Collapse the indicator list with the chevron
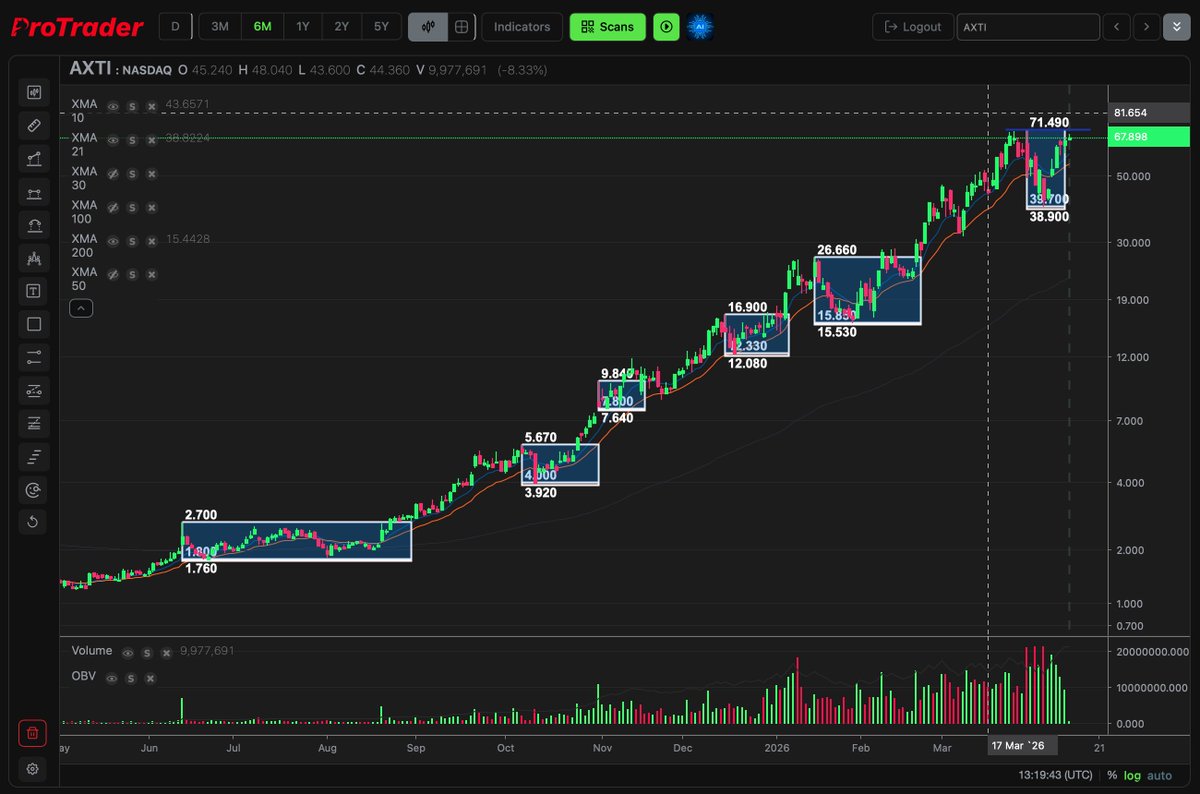The width and height of the screenshot is (1200, 794). click(80, 308)
